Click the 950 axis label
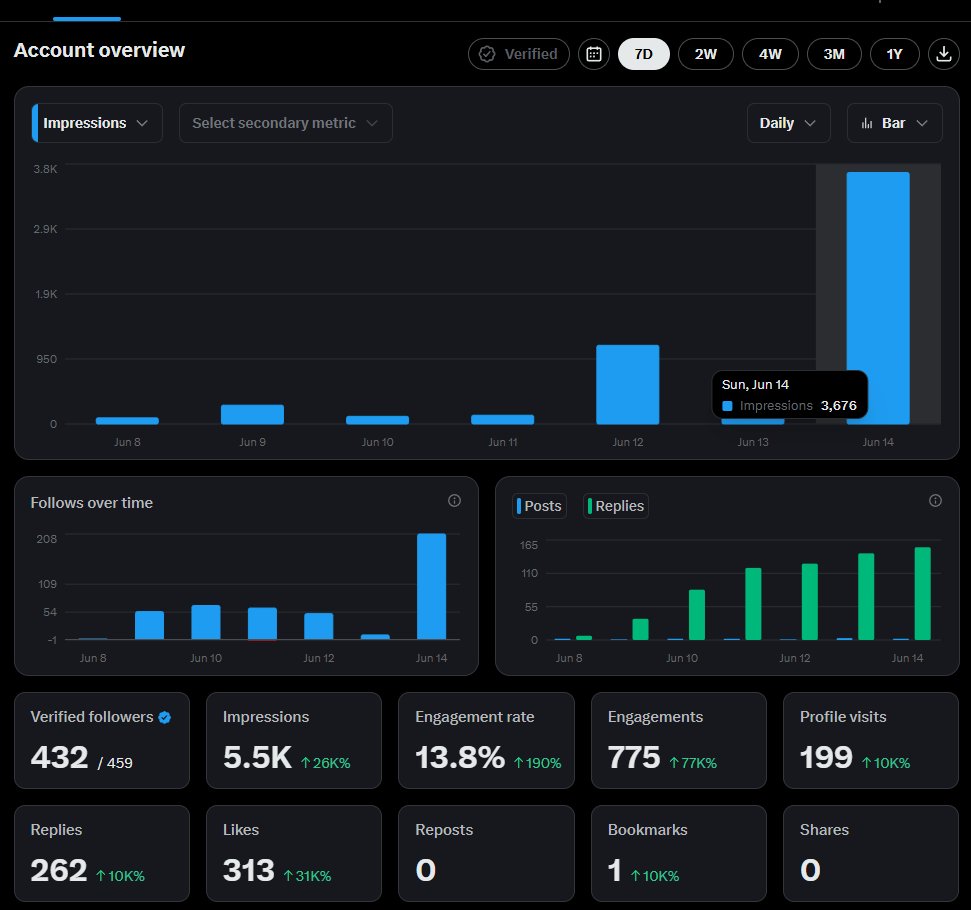This screenshot has width=971, height=910. pos(46,359)
